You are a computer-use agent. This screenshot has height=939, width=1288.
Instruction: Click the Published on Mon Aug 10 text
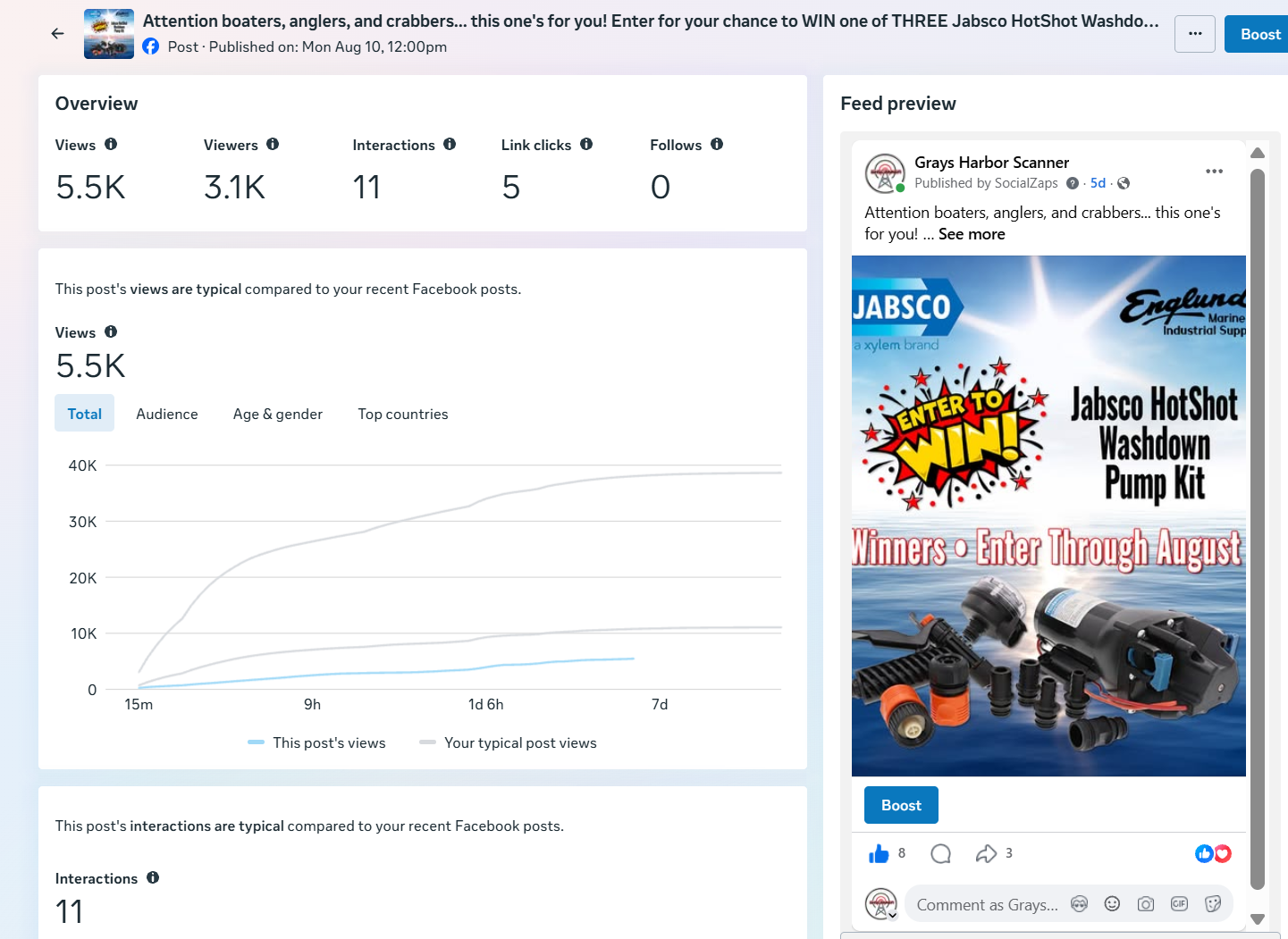point(328,46)
